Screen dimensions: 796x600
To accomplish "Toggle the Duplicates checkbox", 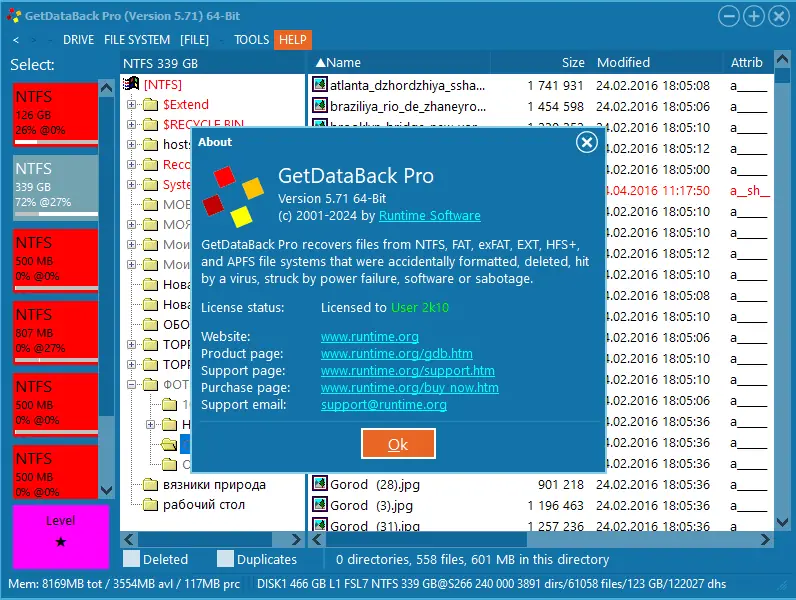I will click(225, 559).
